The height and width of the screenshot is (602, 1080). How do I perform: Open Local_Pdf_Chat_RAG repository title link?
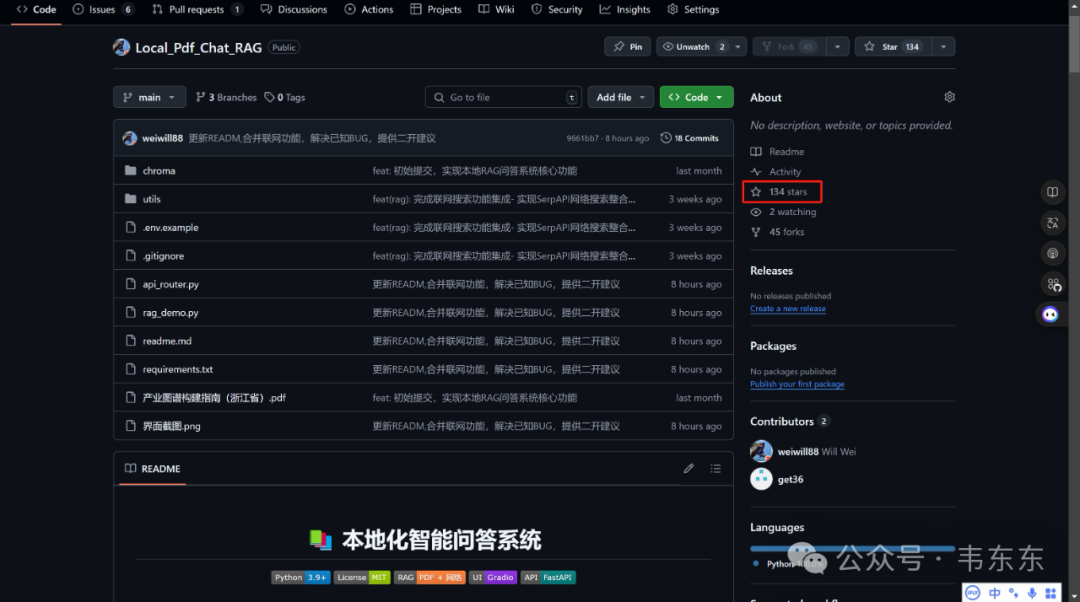[198, 48]
